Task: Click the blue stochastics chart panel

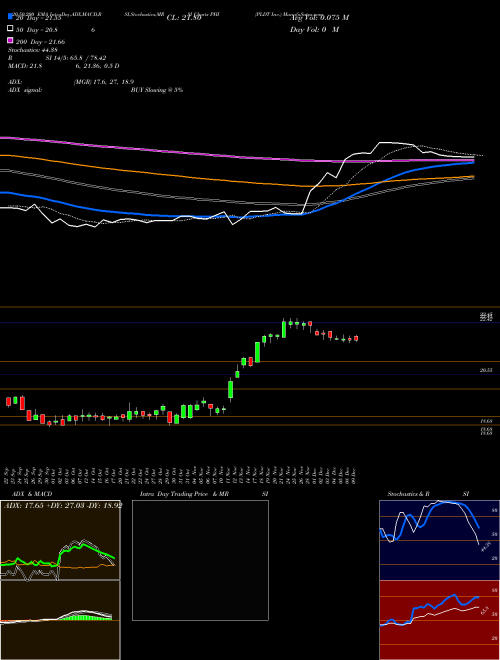Action: [439, 540]
